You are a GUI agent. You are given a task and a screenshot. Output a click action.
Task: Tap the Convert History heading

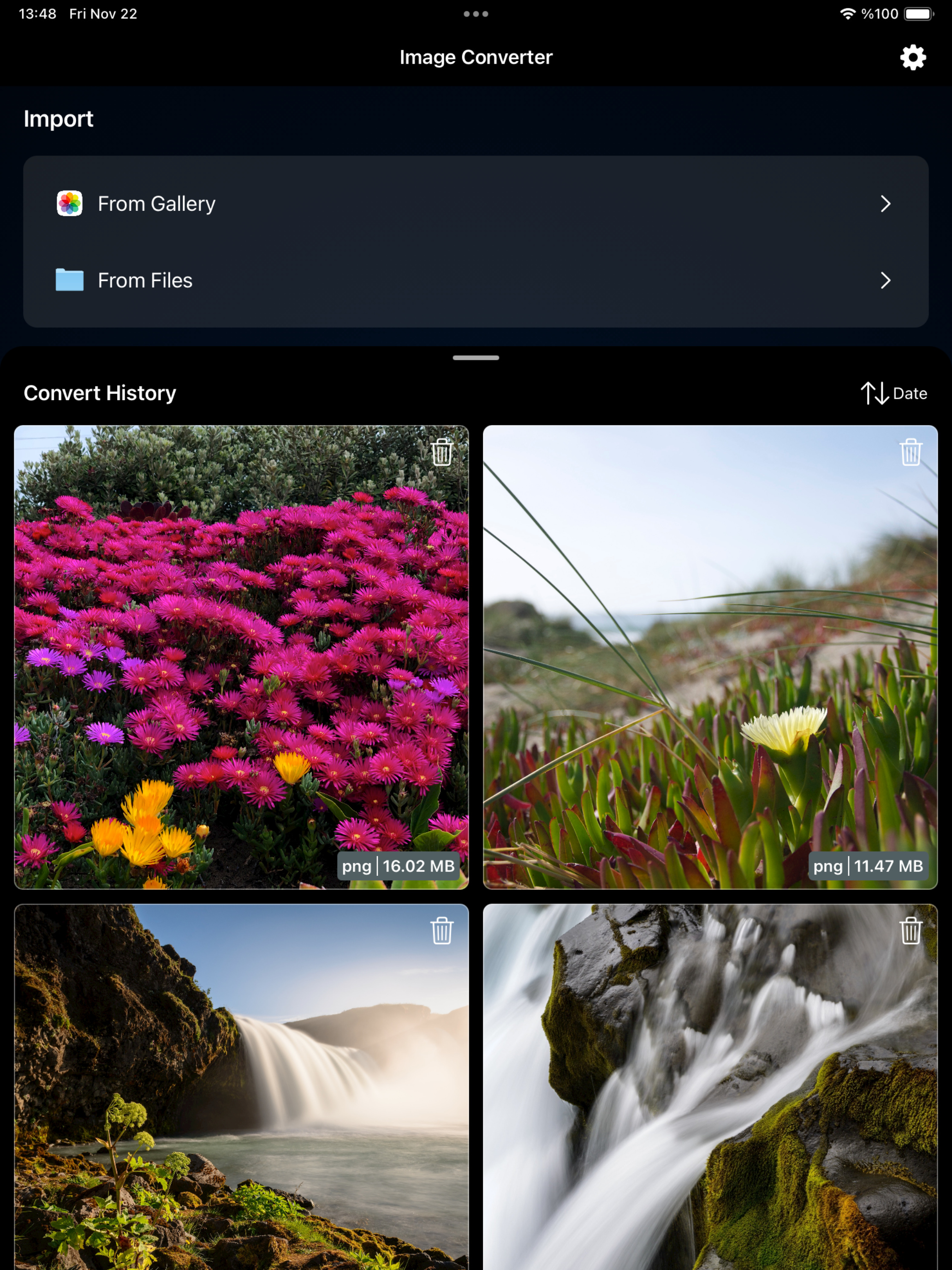pos(100,393)
